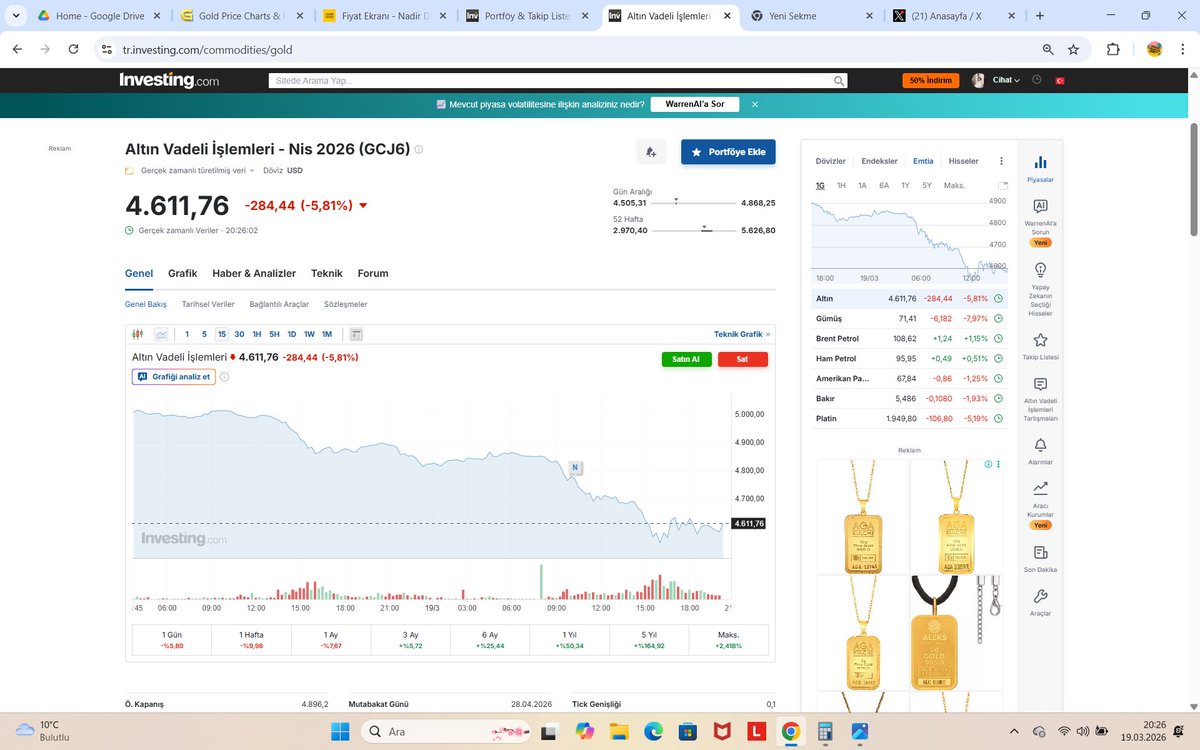Select the 5Y range in market widget

(x=927, y=185)
